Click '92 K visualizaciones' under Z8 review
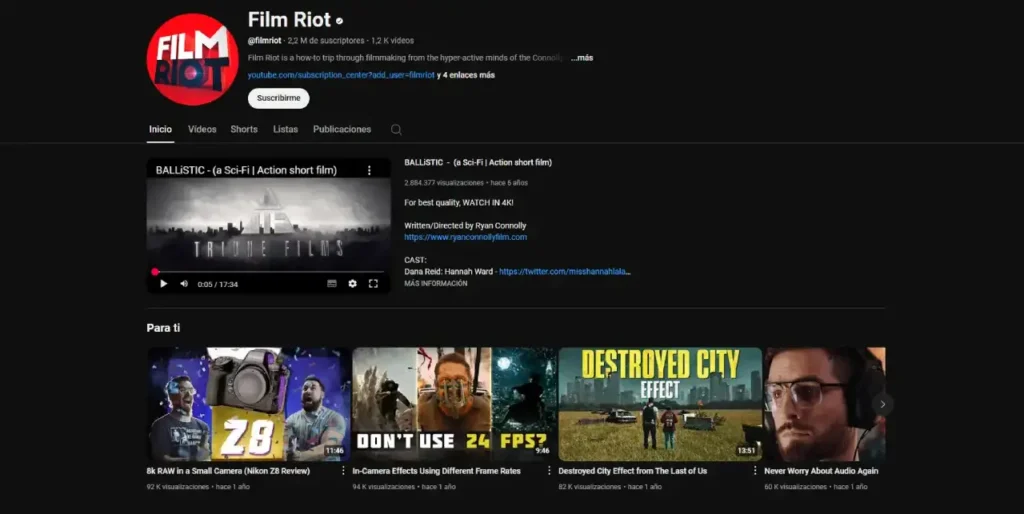 [x=178, y=487]
